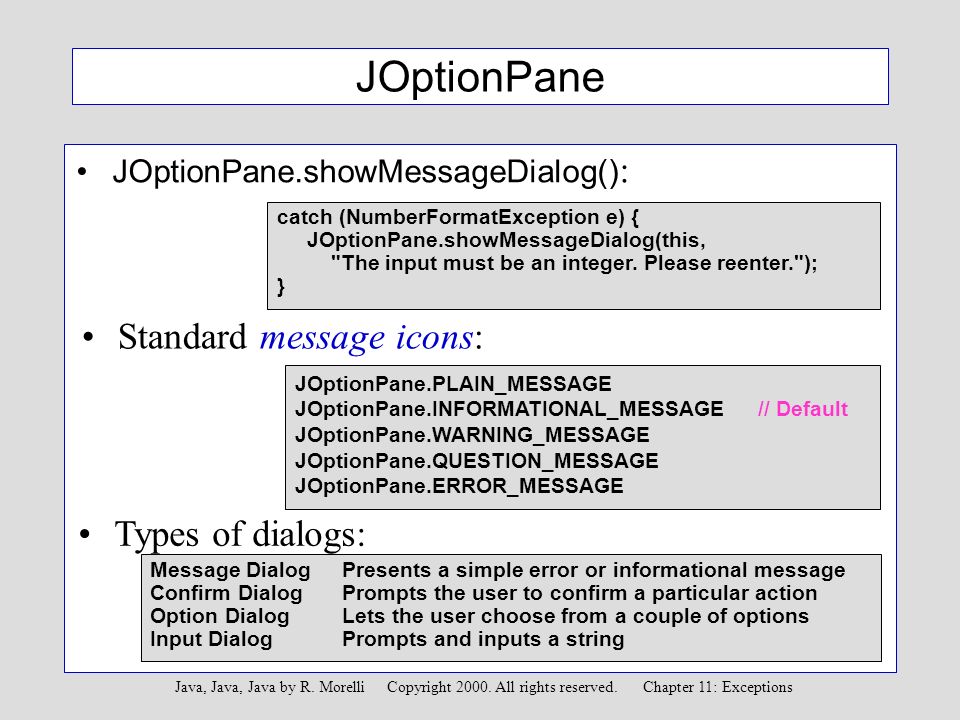The image size is (960, 720).
Task: Click the JOptionPane slide title
Action: [480, 77]
